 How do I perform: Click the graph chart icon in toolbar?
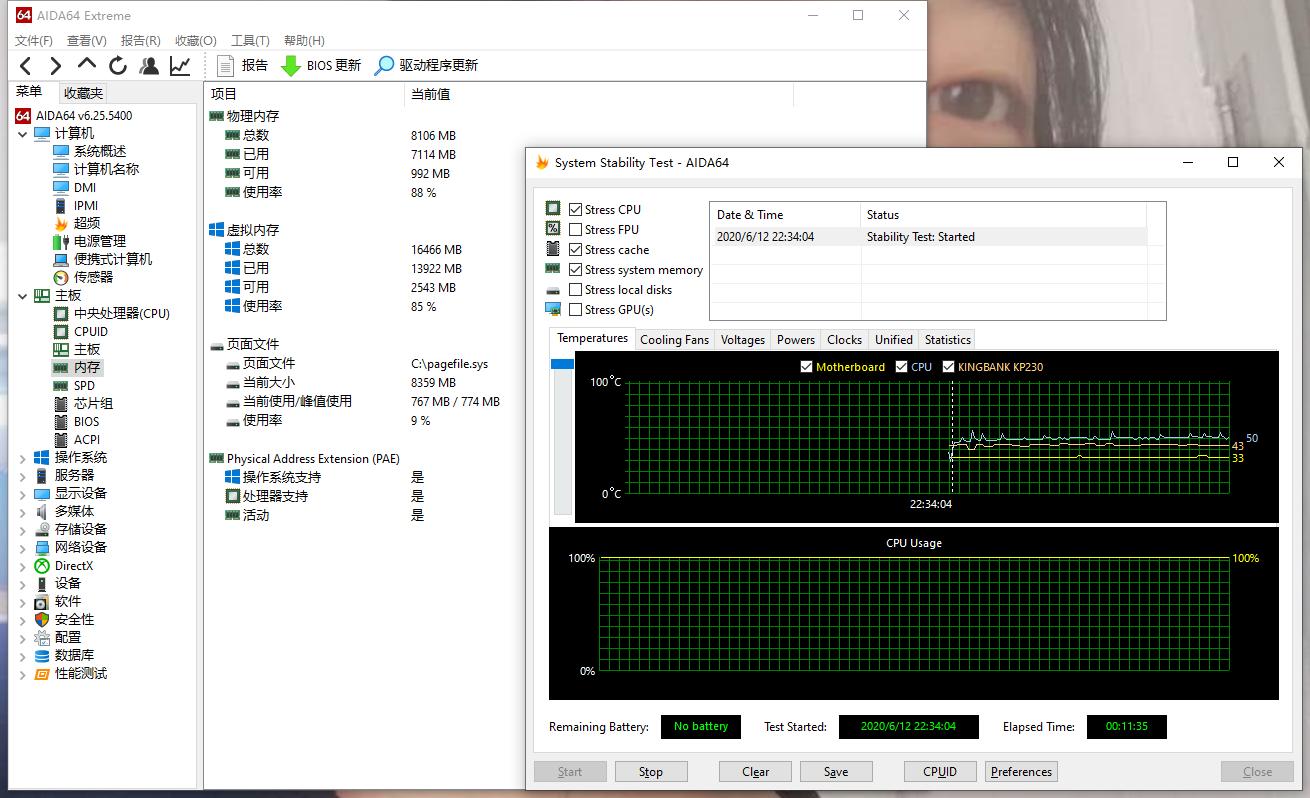[x=180, y=66]
